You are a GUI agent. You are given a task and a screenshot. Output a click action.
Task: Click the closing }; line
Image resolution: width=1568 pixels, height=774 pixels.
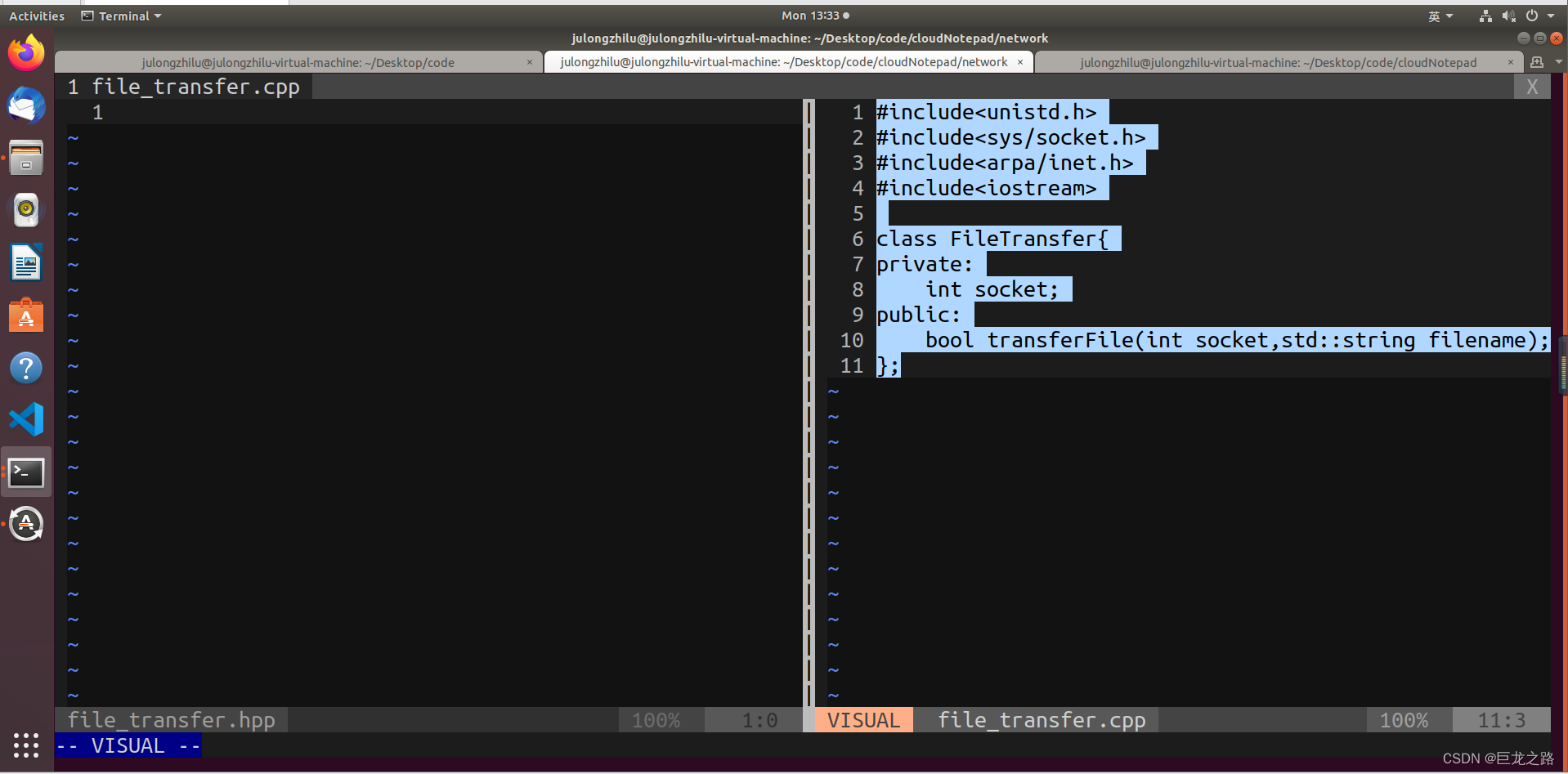tap(888, 365)
